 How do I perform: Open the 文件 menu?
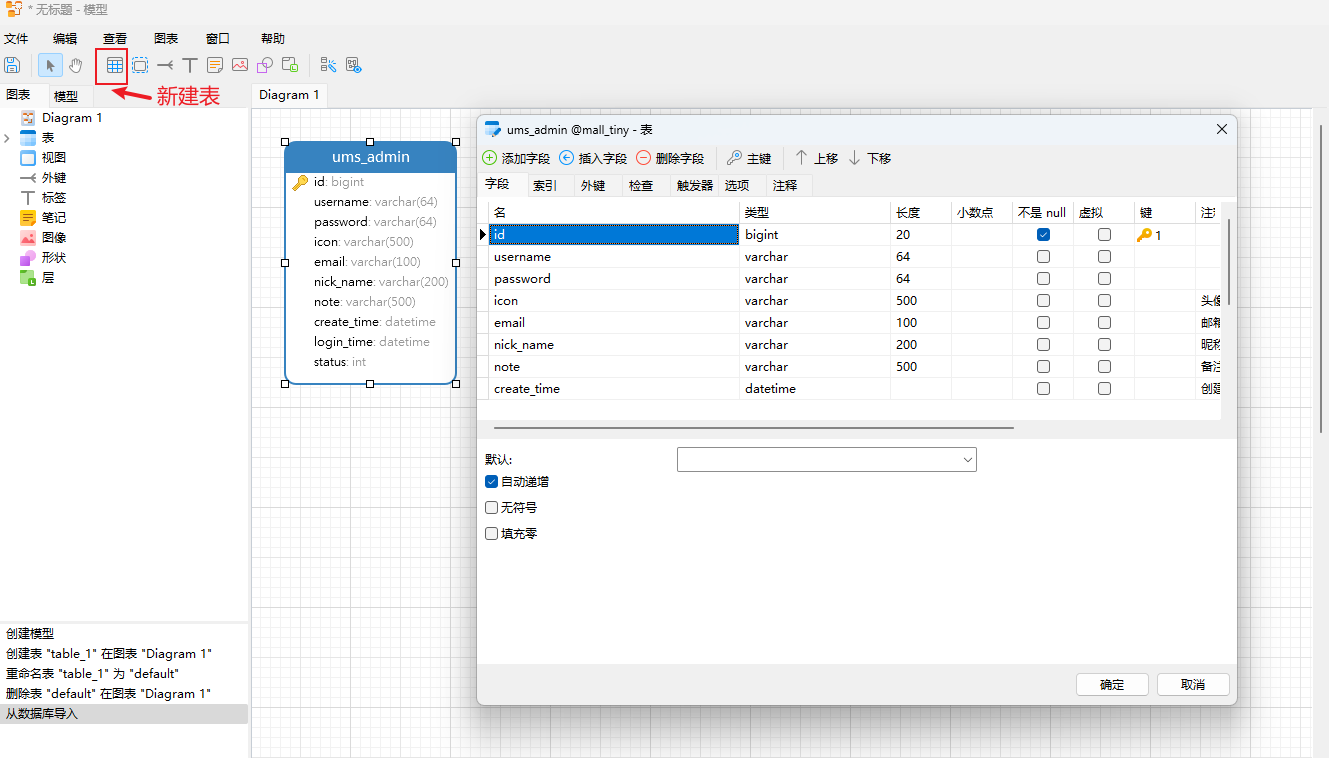[x=16, y=39]
